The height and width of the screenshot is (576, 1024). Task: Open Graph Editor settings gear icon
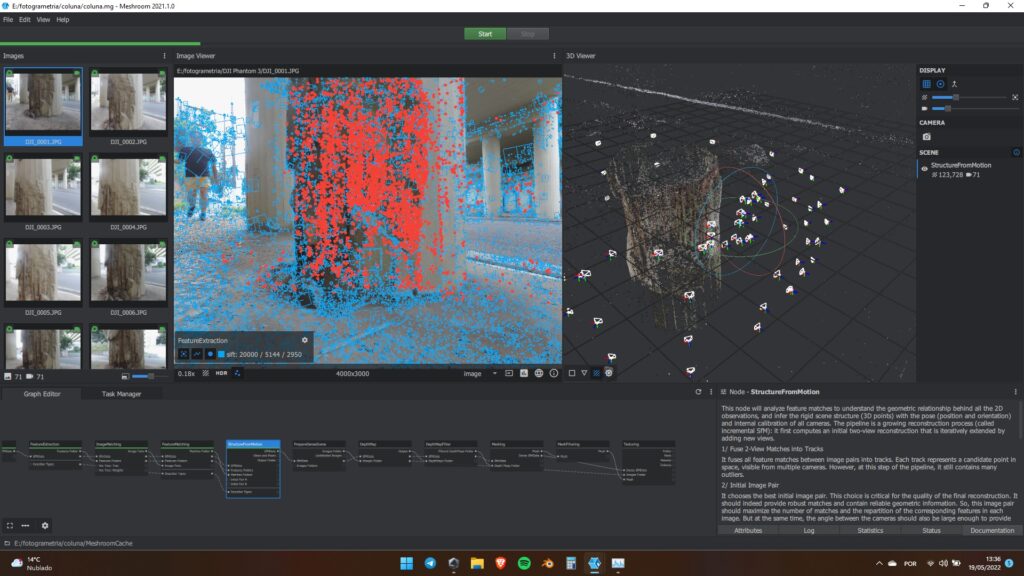click(x=45, y=525)
